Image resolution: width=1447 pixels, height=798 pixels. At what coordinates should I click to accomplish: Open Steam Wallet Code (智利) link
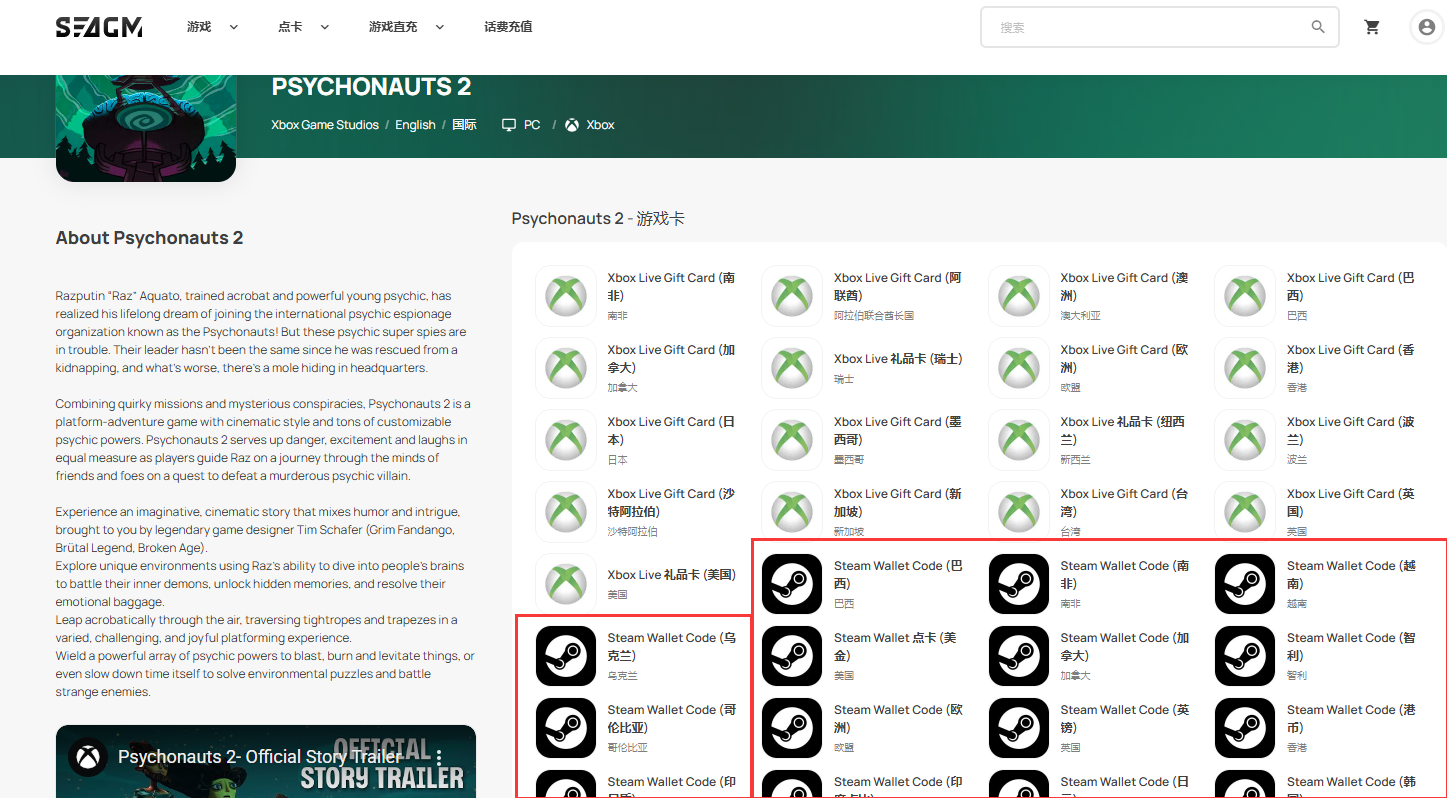pyautogui.click(x=1350, y=646)
